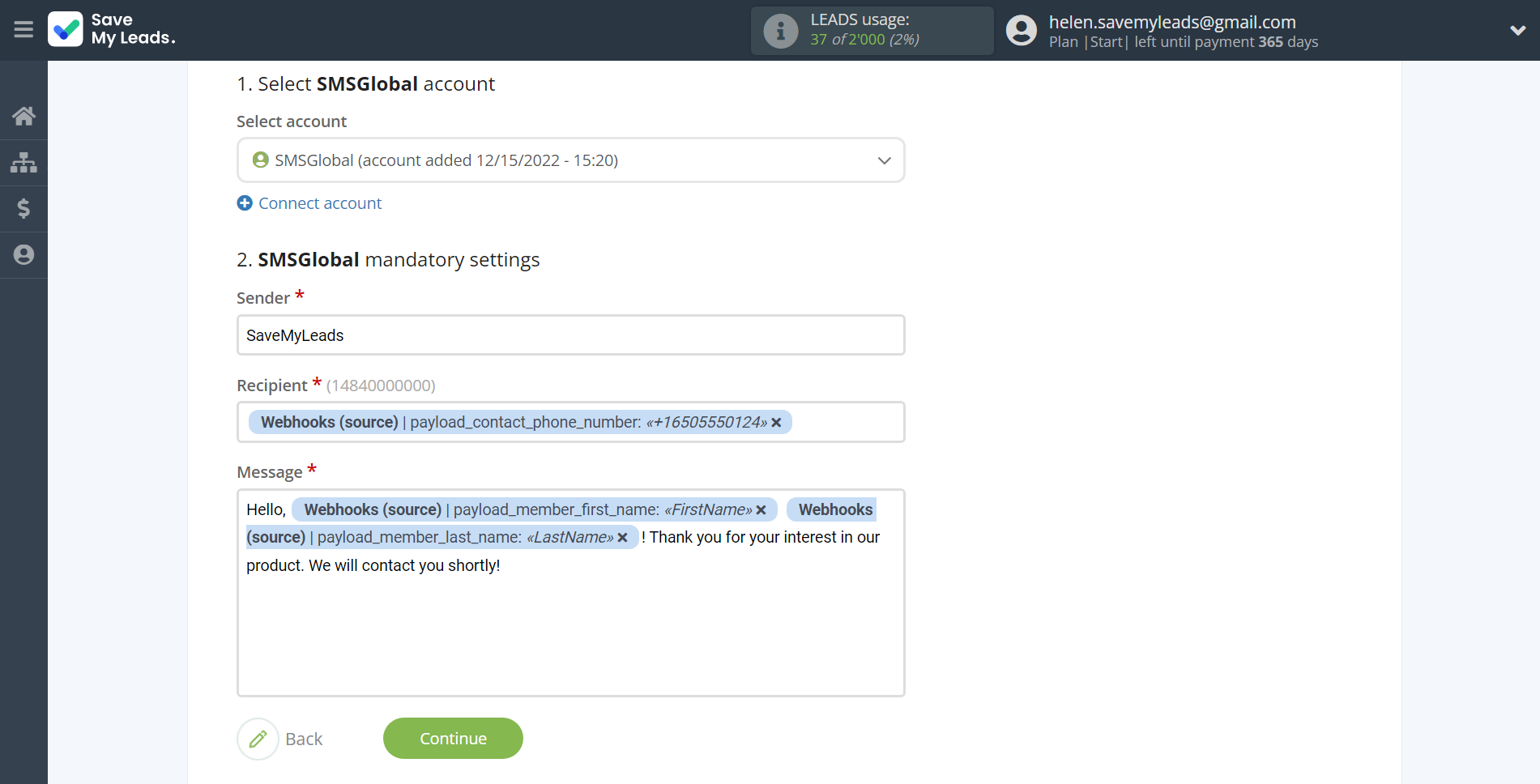Open the connections sitemap sidebar icon
The image size is (1540, 784).
23,162
